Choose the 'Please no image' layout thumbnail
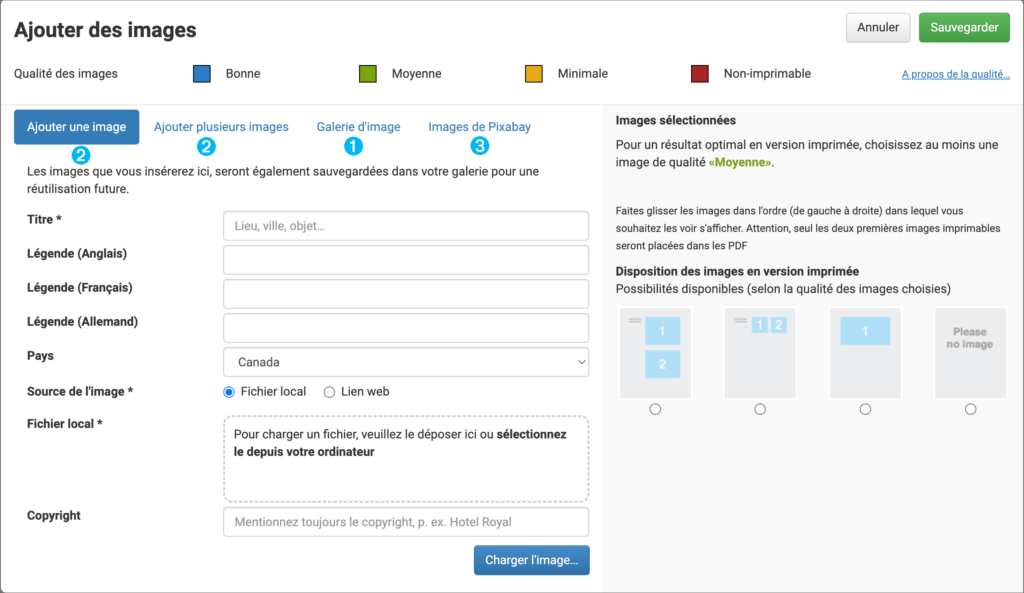The width and height of the screenshot is (1024, 593). [970, 352]
